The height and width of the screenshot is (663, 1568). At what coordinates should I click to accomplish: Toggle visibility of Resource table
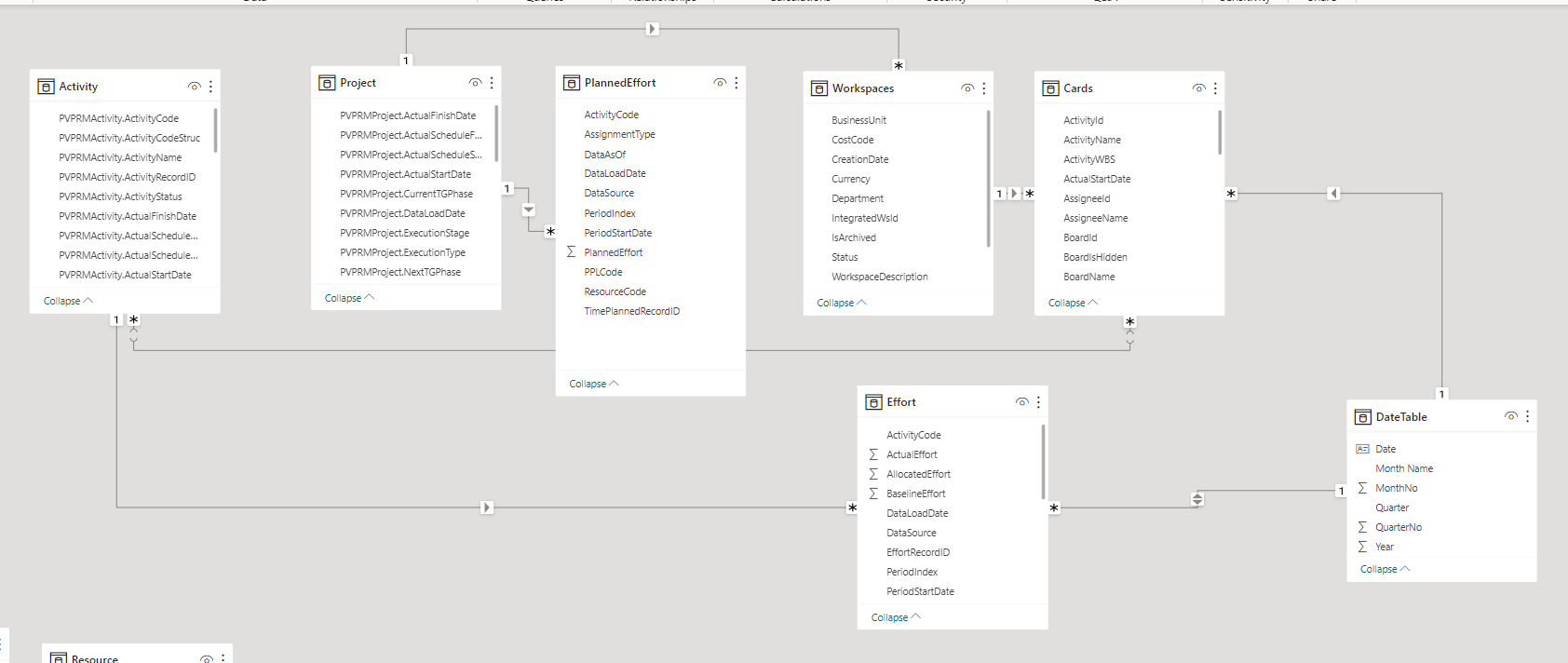click(x=207, y=658)
